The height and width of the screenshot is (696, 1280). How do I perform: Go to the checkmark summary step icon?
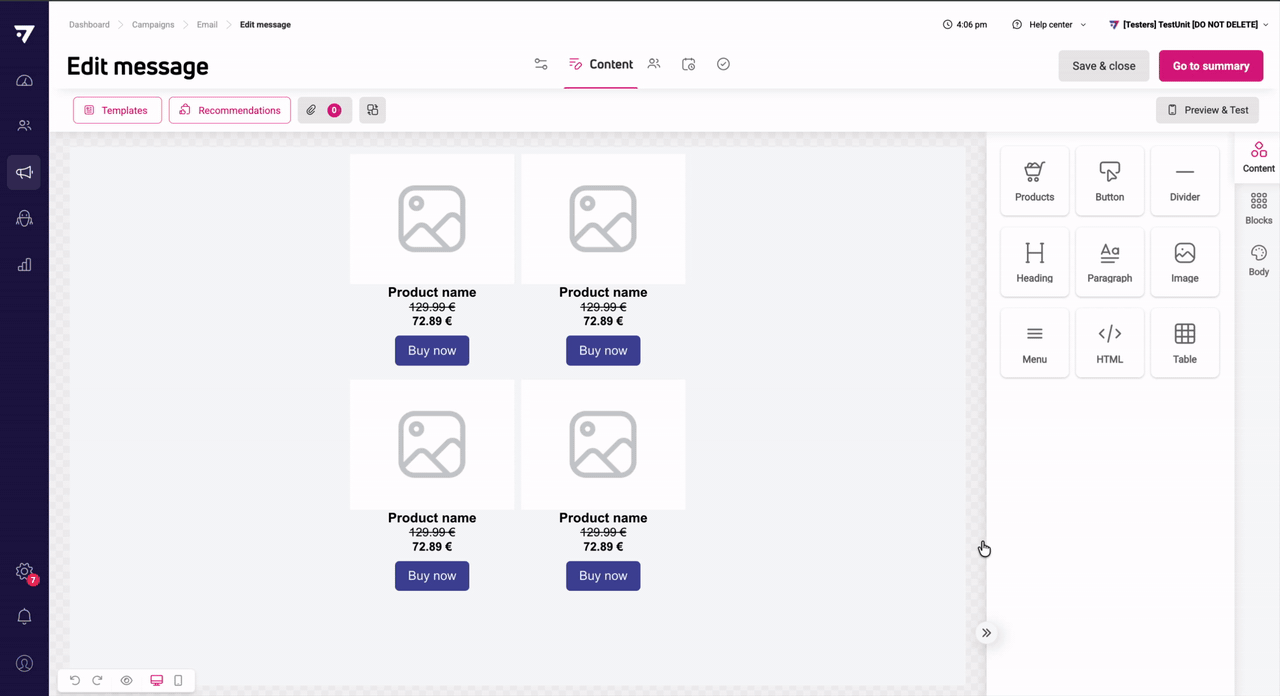(x=723, y=64)
